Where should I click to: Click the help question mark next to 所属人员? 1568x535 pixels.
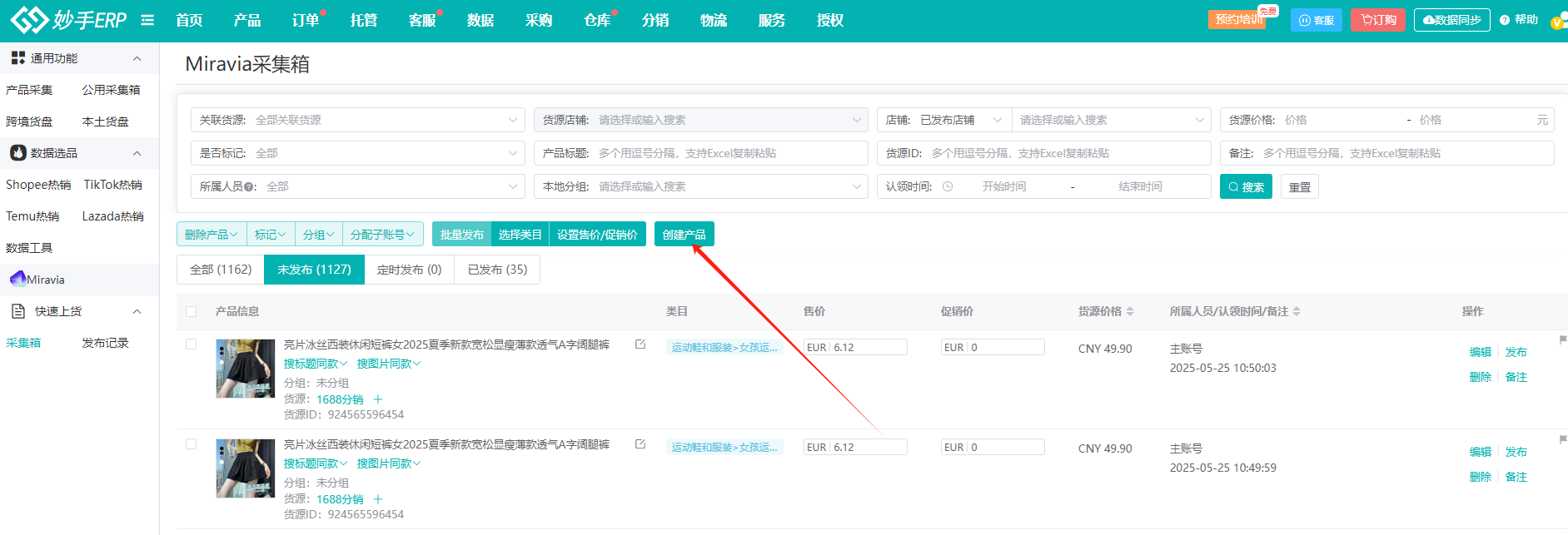click(x=249, y=187)
